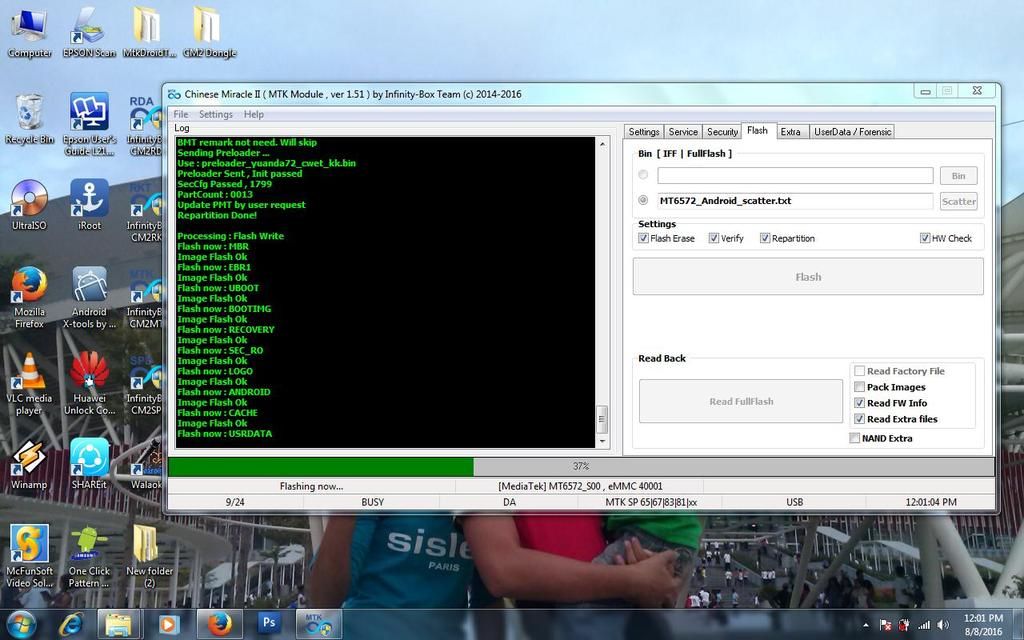
Task: Launch Huawei Unlock Code desktop shortcut
Action: coord(89,371)
